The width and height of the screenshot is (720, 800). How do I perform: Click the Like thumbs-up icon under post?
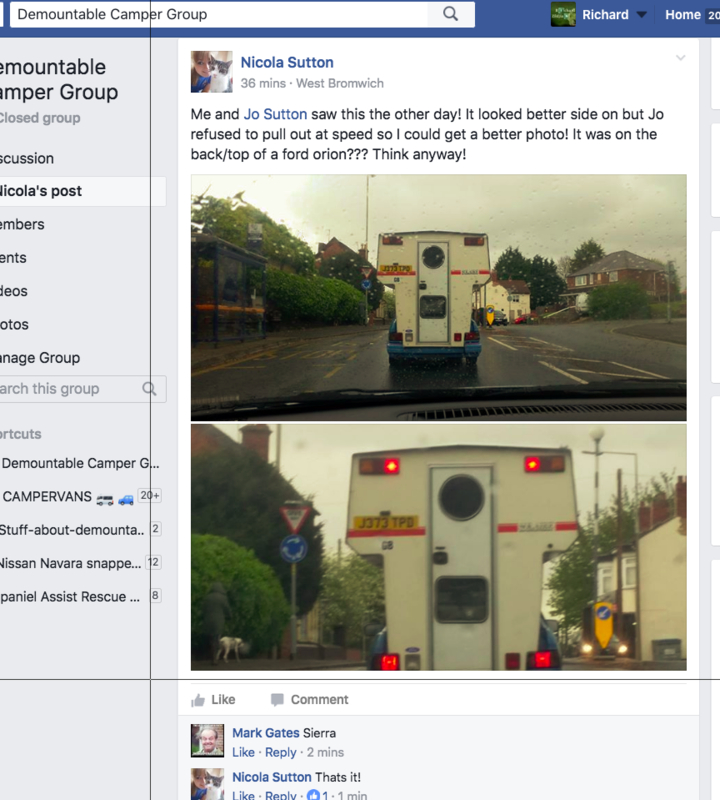pos(198,700)
